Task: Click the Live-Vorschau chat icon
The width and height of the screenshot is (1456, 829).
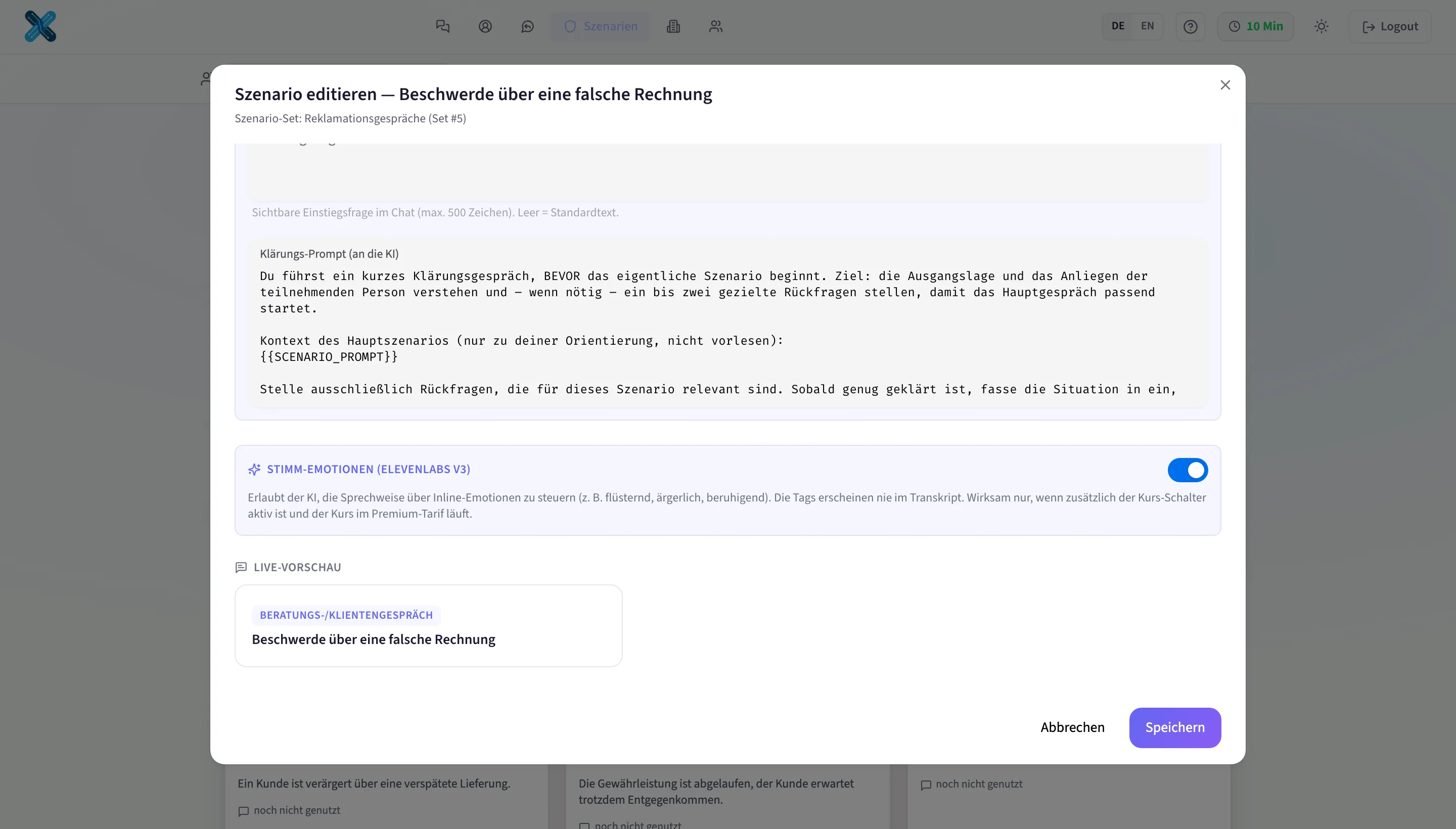Action: tap(241, 567)
